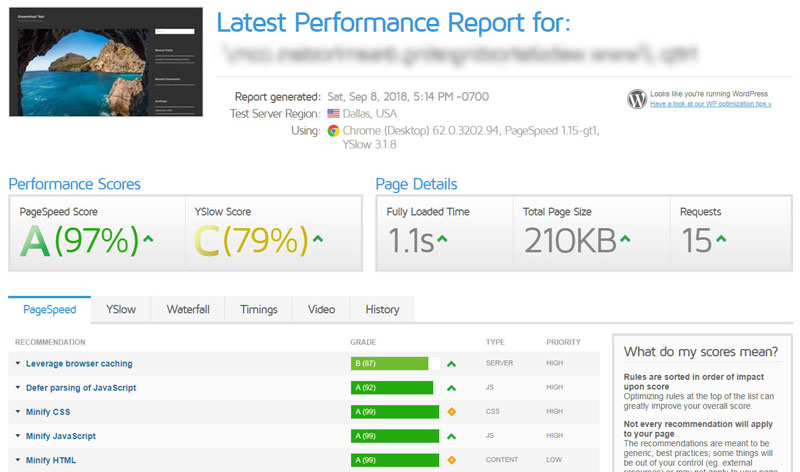Click What do my scores mean heading
Viewport: 800px width, 472px height.
point(701,352)
